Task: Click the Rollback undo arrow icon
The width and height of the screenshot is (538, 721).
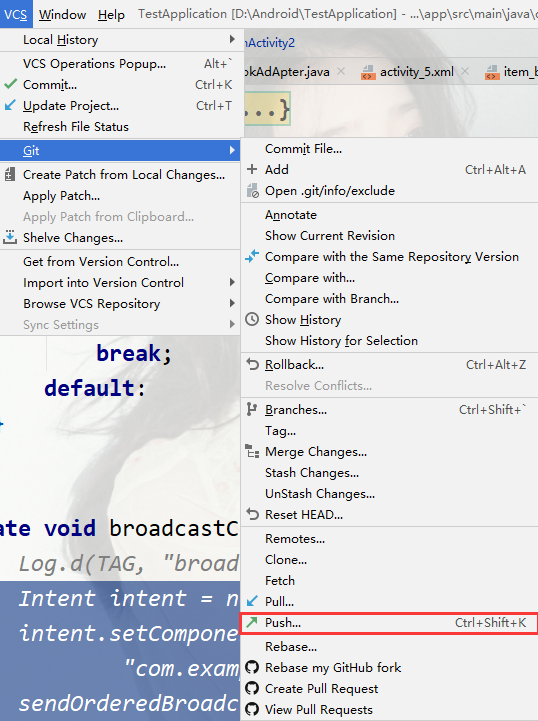Action: (x=252, y=364)
